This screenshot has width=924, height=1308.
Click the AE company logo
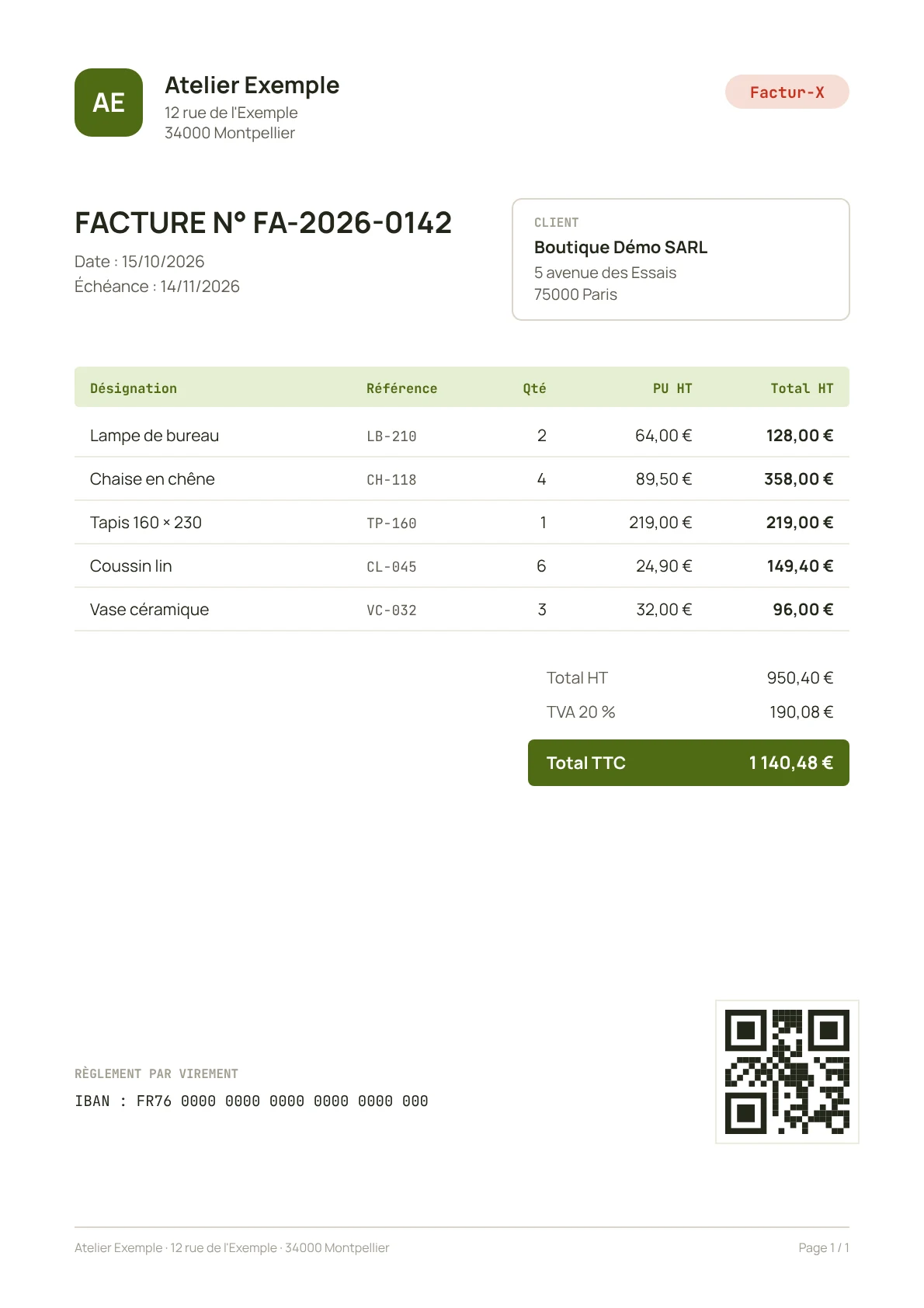tap(109, 103)
